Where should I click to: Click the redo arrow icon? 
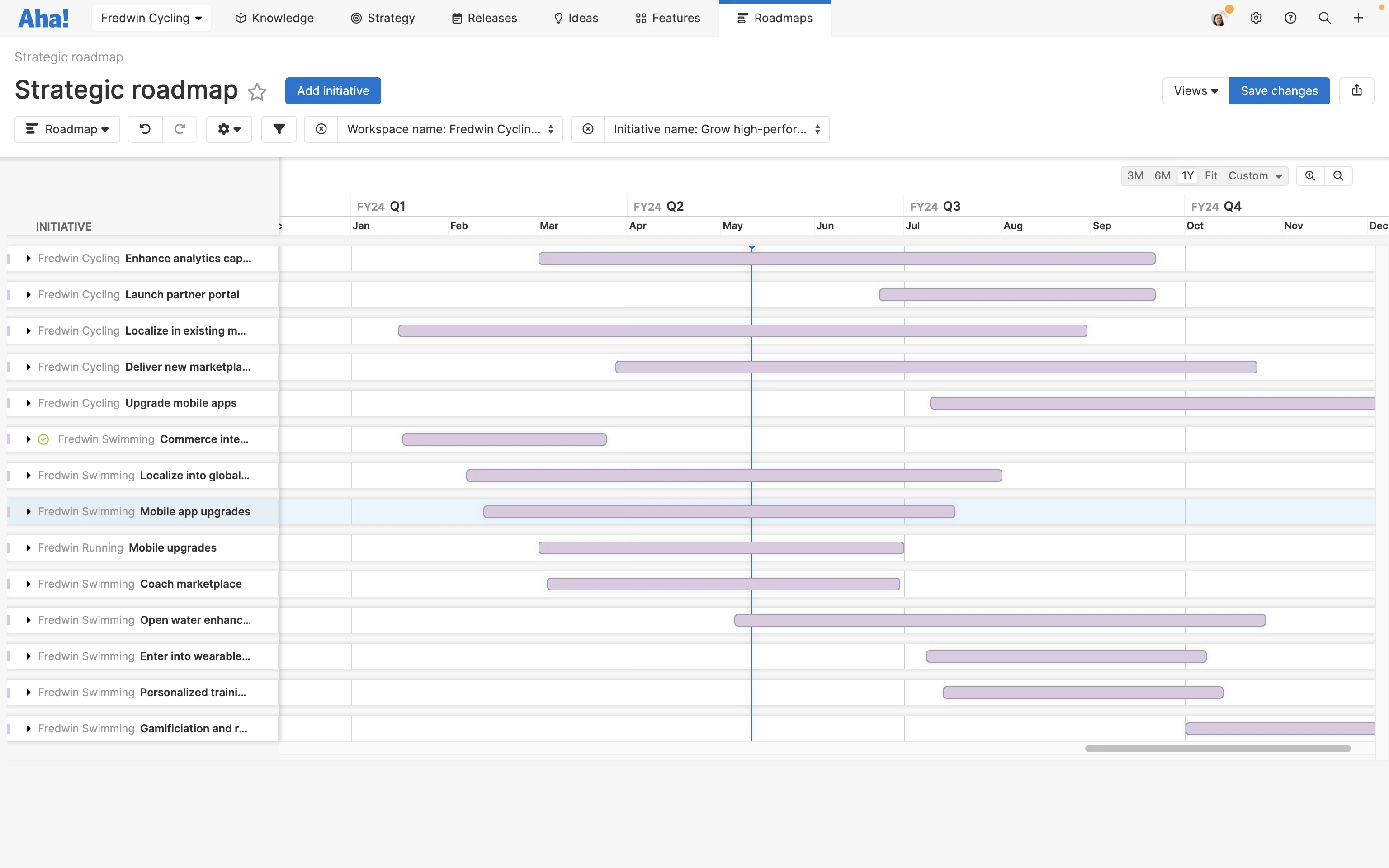(x=180, y=129)
